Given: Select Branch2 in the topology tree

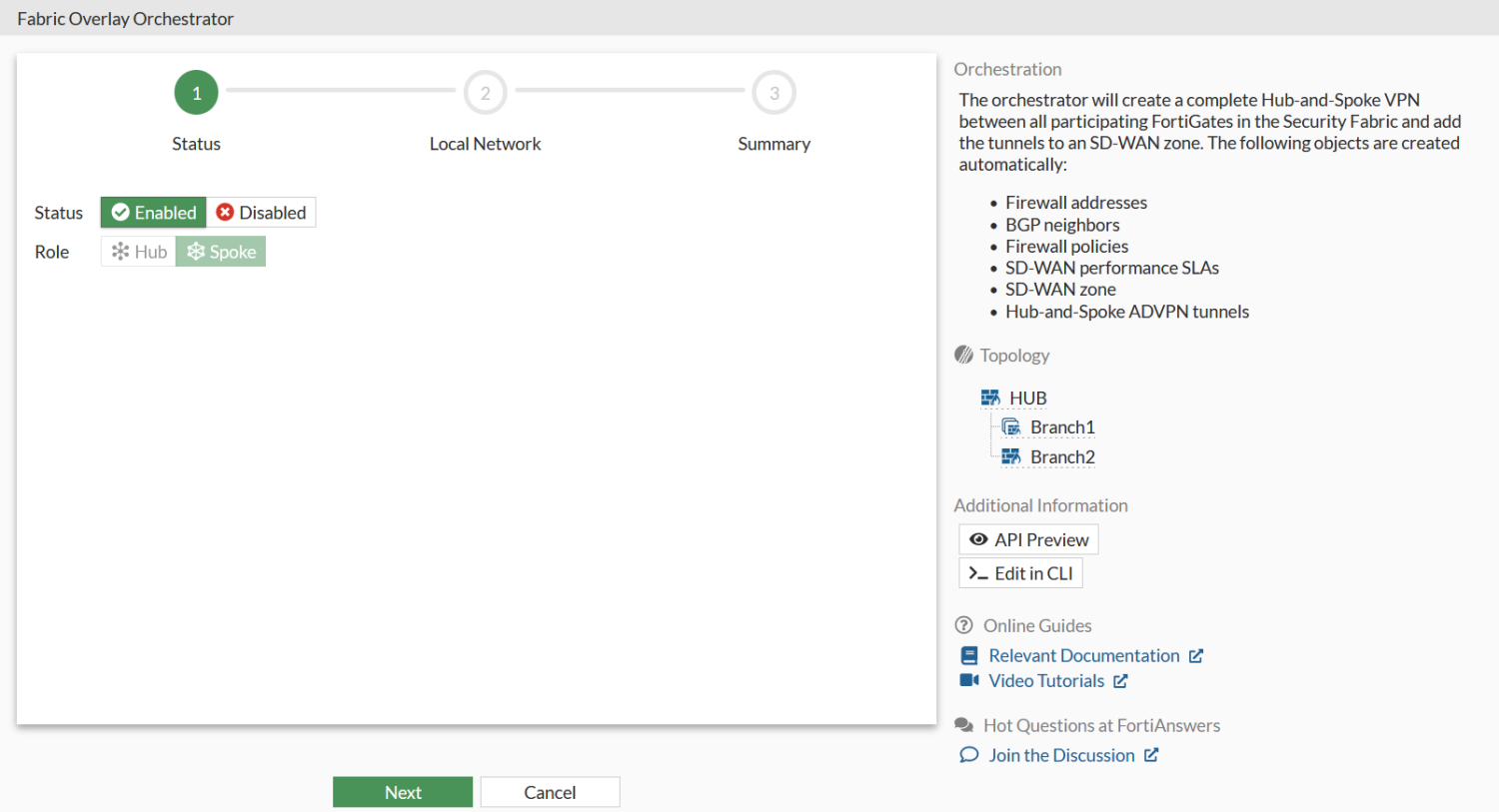Looking at the screenshot, I should (x=1061, y=456).
